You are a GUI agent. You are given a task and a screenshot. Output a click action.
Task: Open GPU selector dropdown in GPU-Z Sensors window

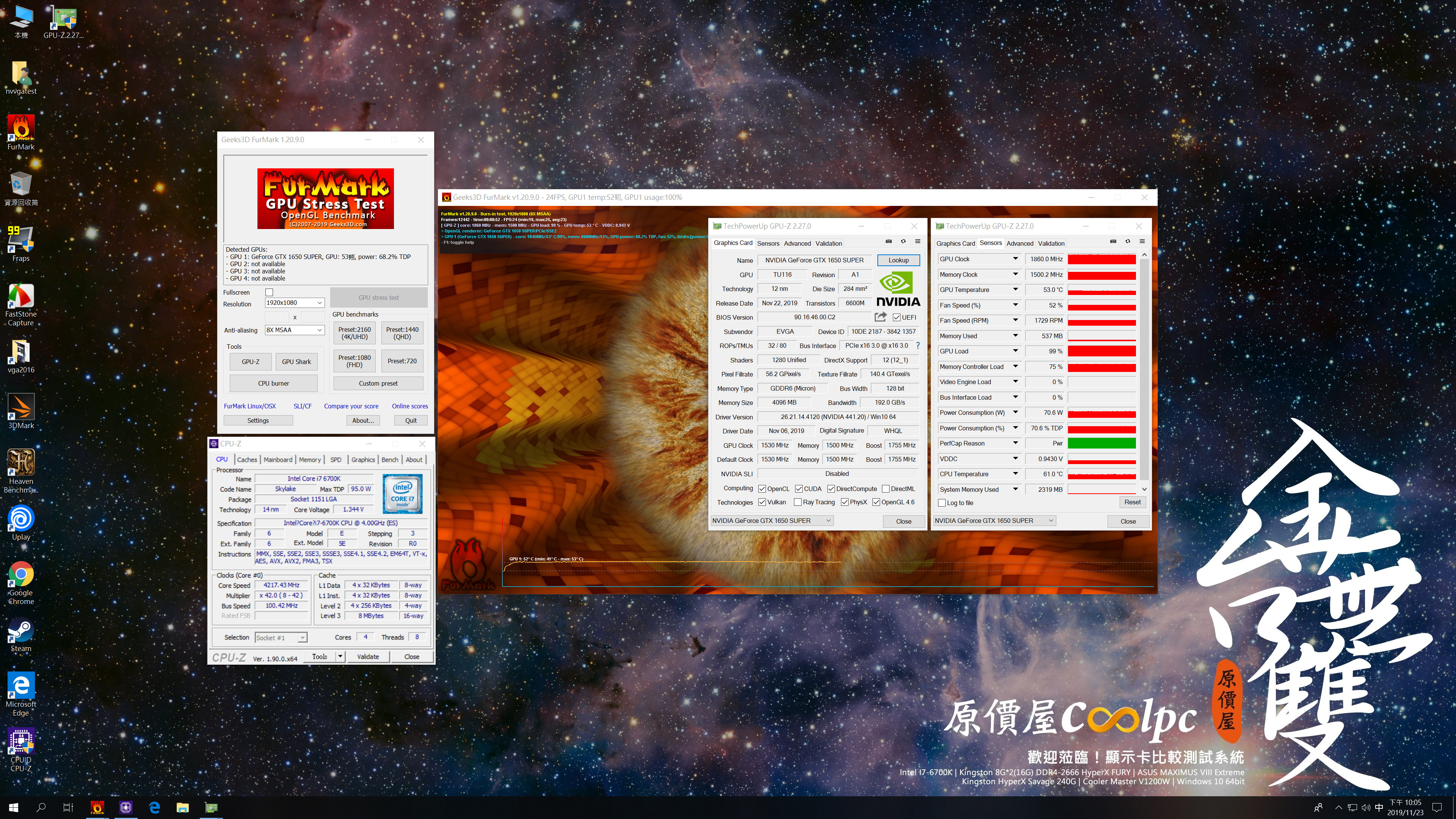pos(994,521)
